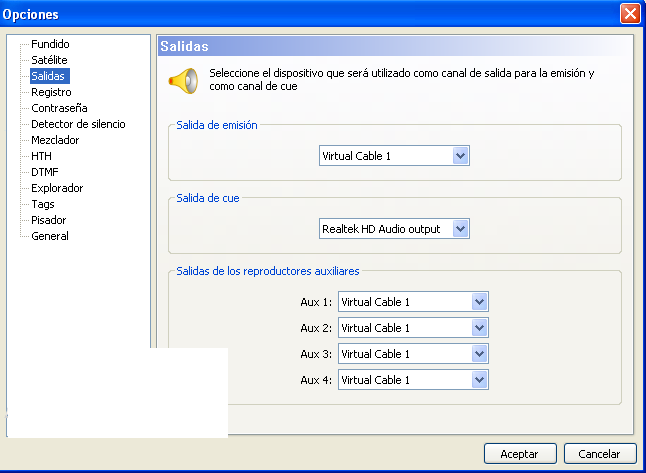Select Fundido in the options tree
646x473 pixels.
point(50,44)
